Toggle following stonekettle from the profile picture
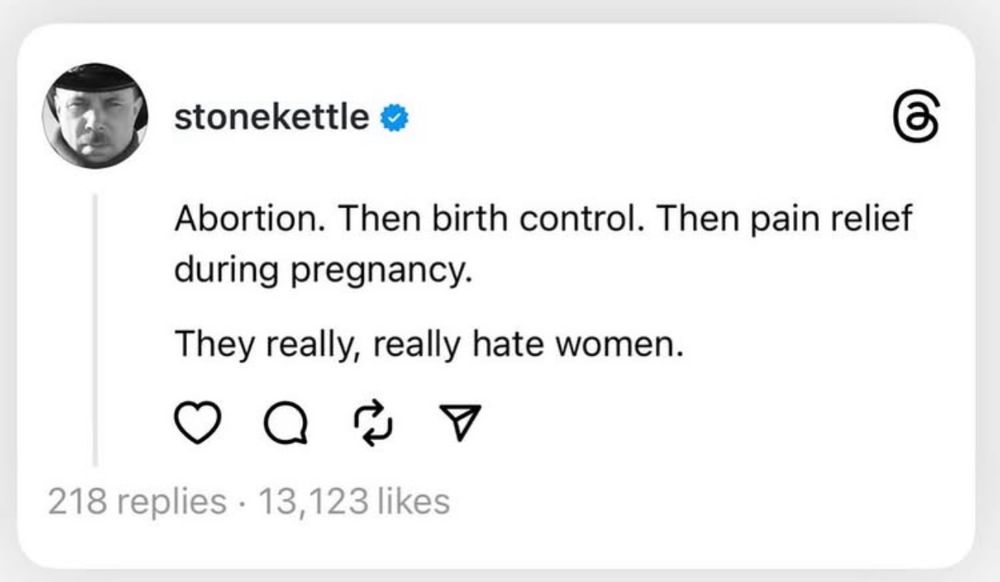Viewport: 1000px width, 582px height. [96, 115]
